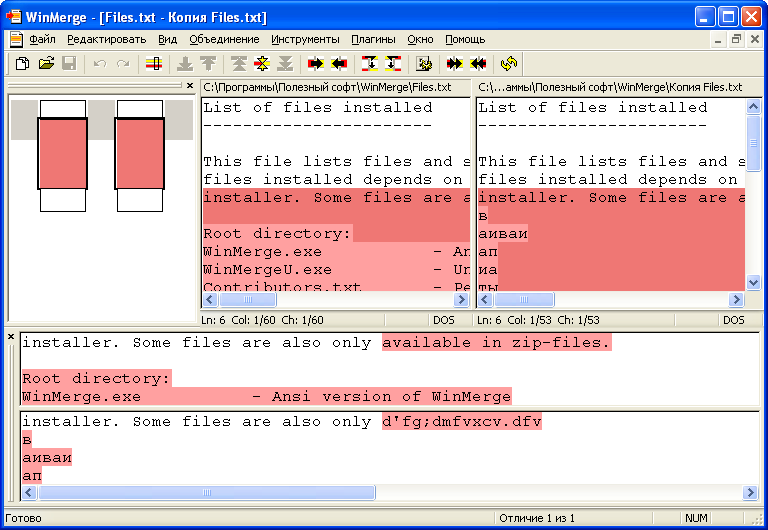
Task: Open the Окно menu
Action: [420, 39]
